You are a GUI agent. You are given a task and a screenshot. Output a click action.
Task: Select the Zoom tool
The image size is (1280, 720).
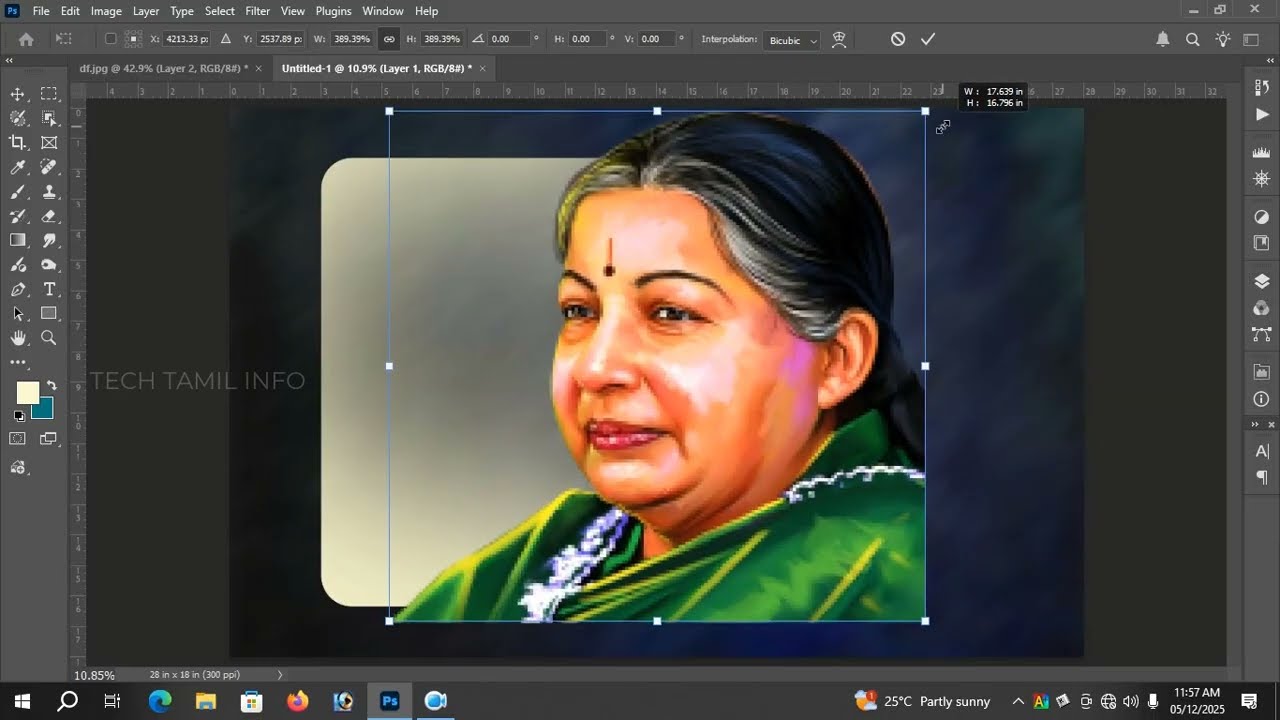pyautogui.click(x=48, y=338)
